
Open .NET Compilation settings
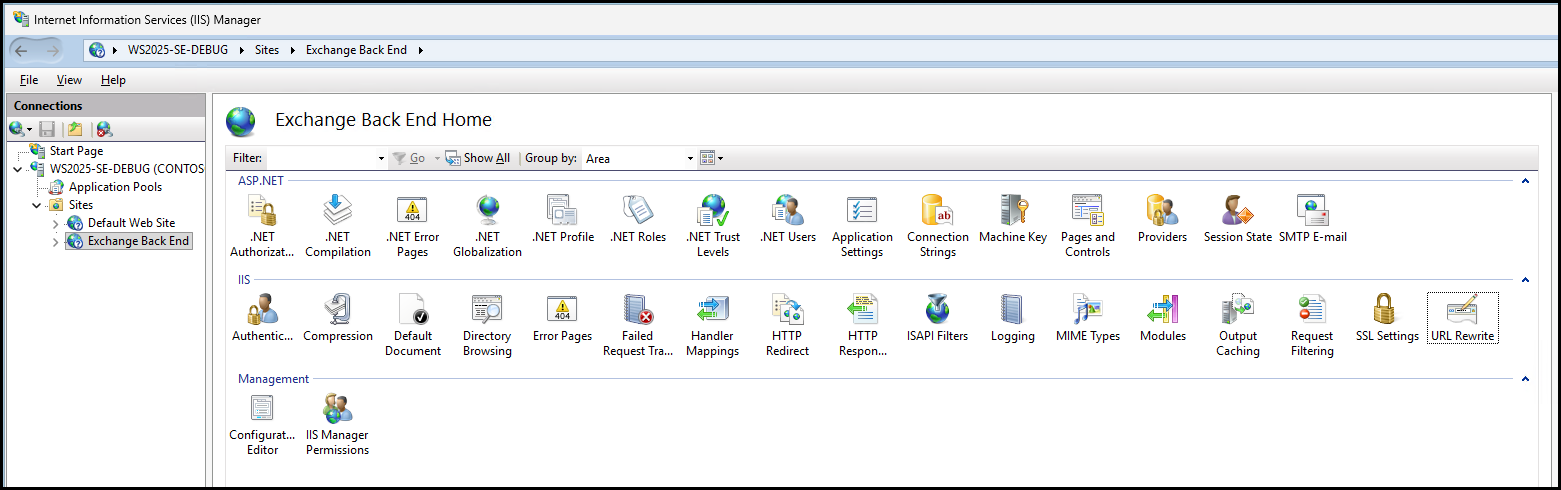coord(338,226)
